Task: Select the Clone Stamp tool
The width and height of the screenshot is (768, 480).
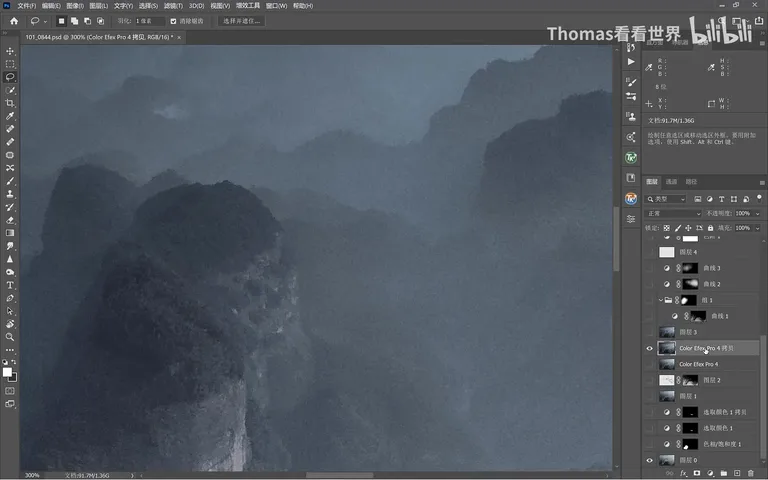Action: pos(10,194)
